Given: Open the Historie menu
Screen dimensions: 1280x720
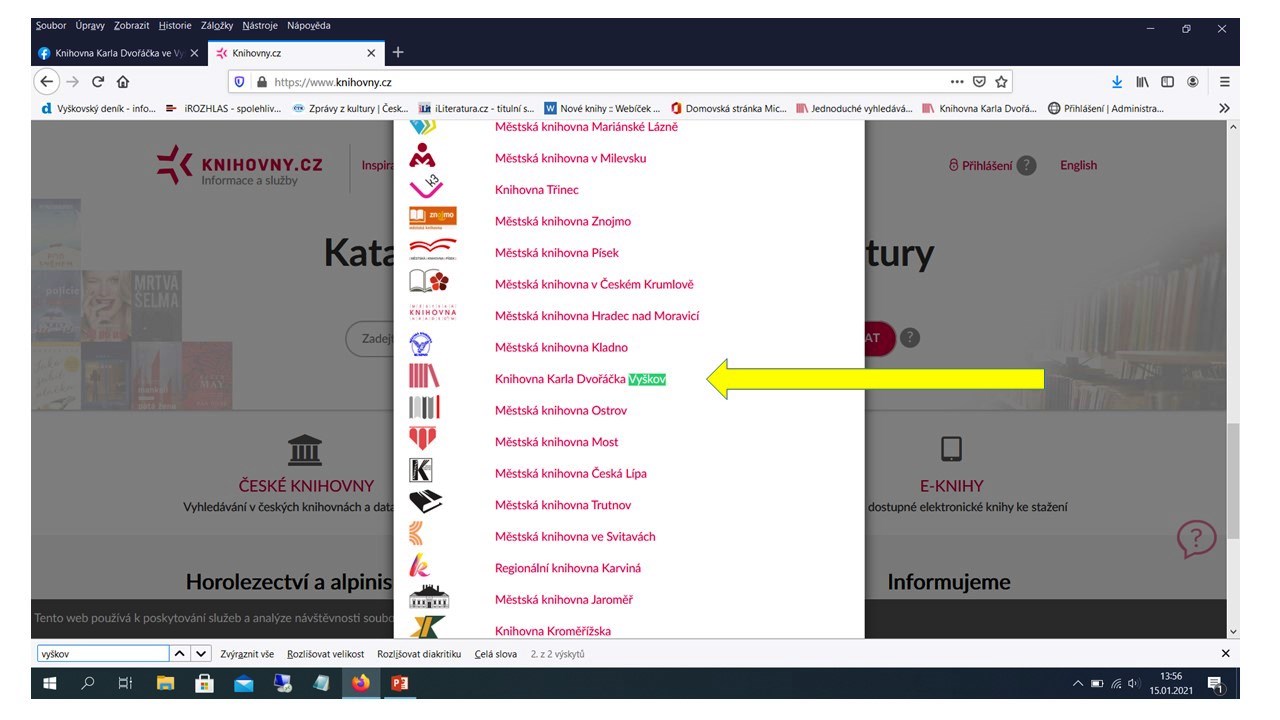Looking at the screenshot, I should click(x=175, y=26).
